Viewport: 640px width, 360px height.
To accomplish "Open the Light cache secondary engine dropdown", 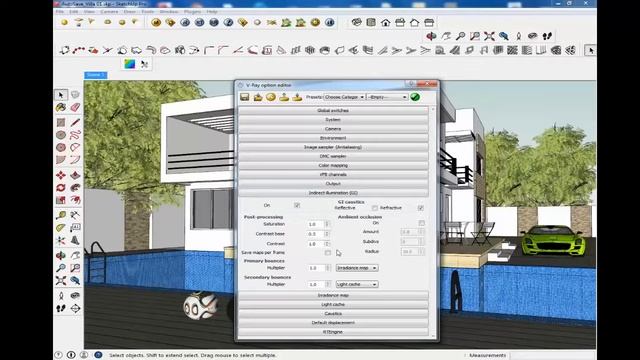I will tap(357, 284).
